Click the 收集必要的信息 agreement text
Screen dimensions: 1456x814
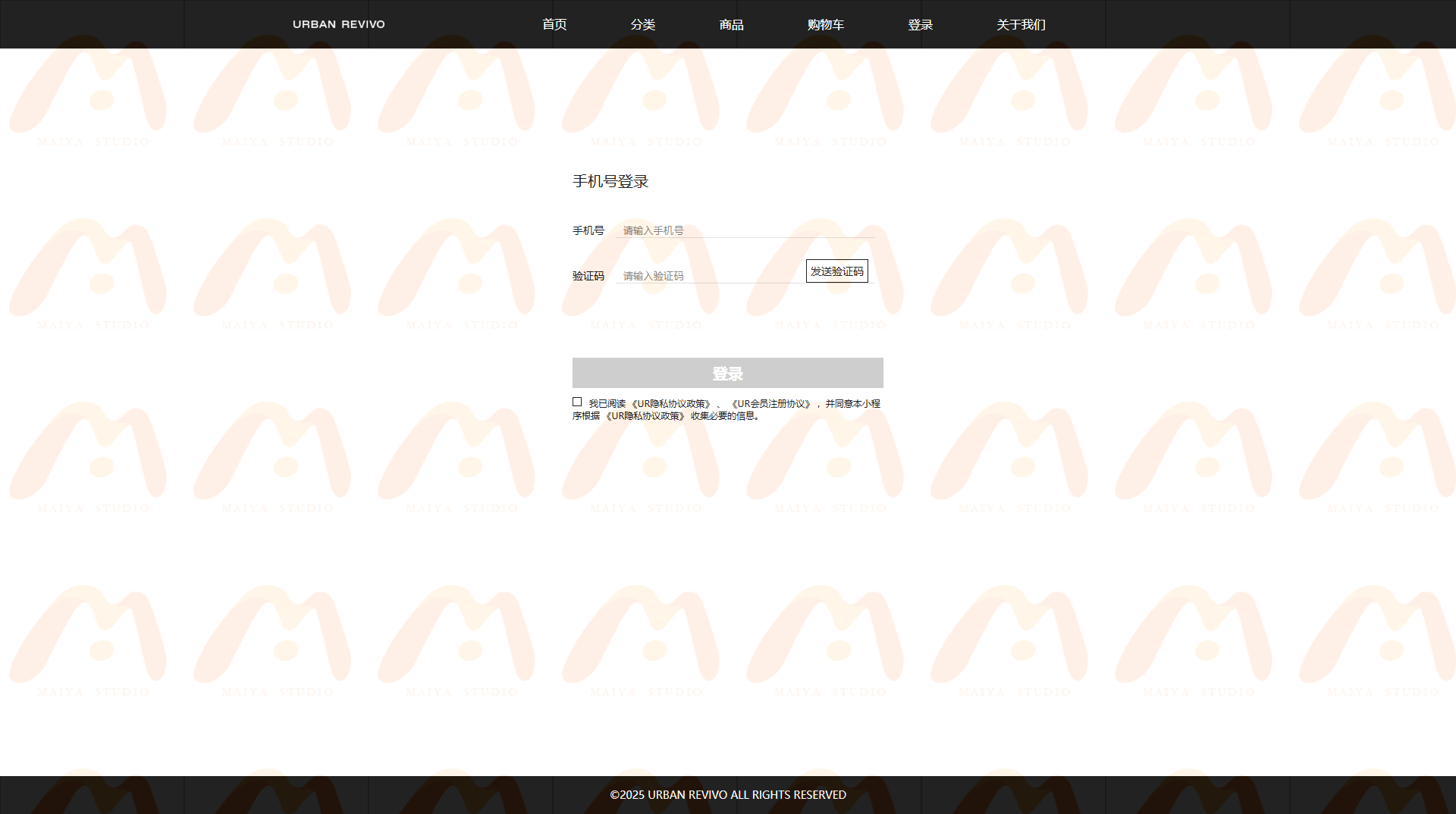coord(724,416)
